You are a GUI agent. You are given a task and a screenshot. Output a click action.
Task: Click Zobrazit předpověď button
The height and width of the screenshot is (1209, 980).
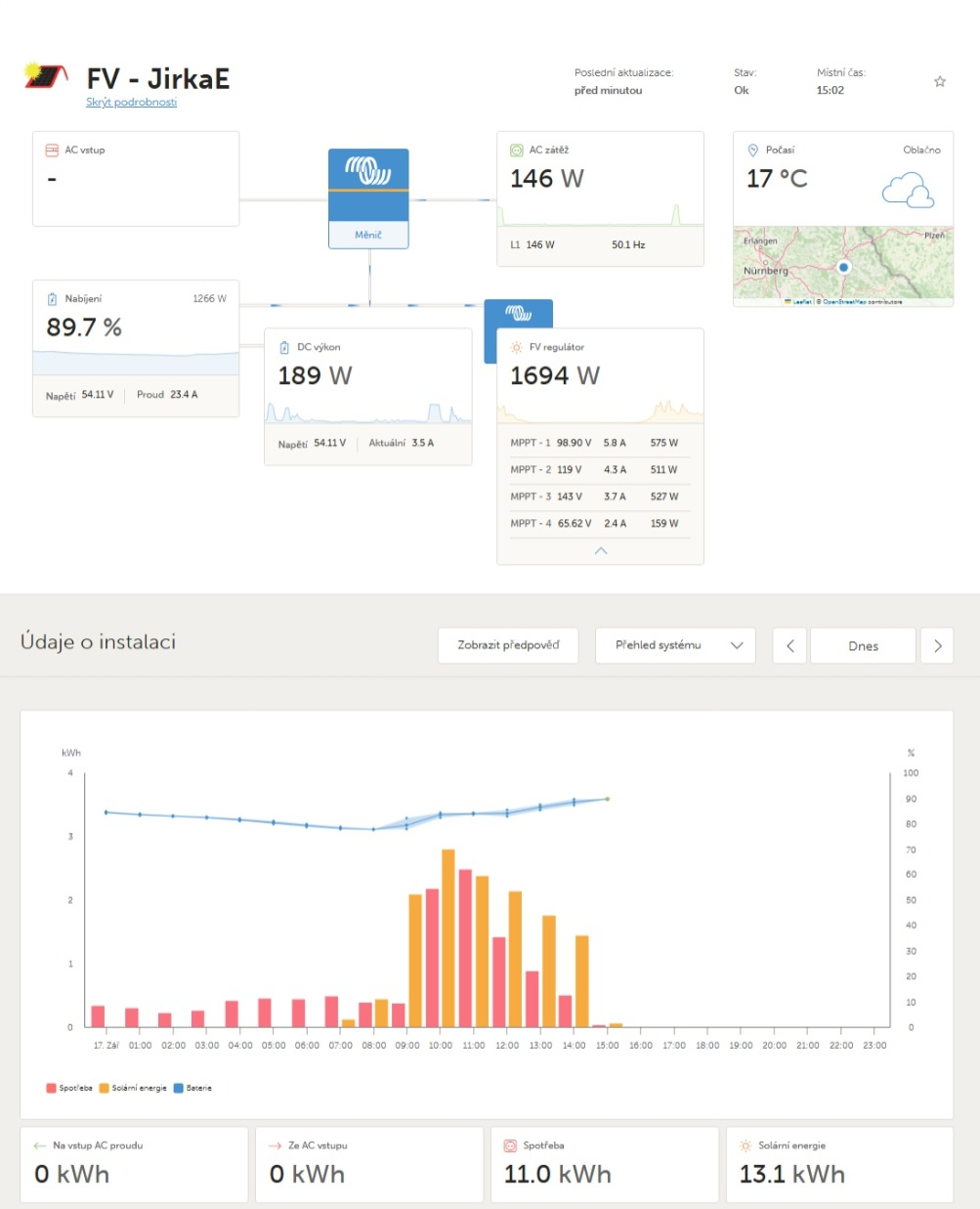508,645
